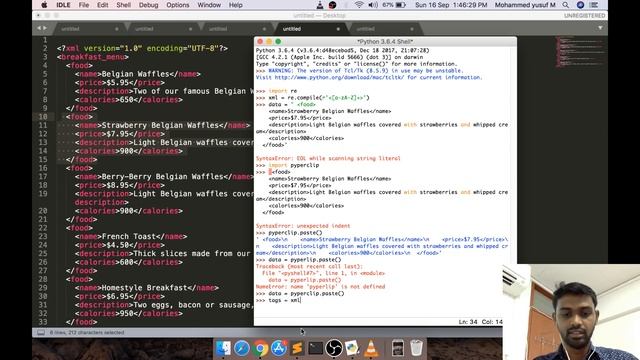Click the 'tags = xml' prompt line
The width and height of the screenshot is (640, 360).
tap(278, 300)
